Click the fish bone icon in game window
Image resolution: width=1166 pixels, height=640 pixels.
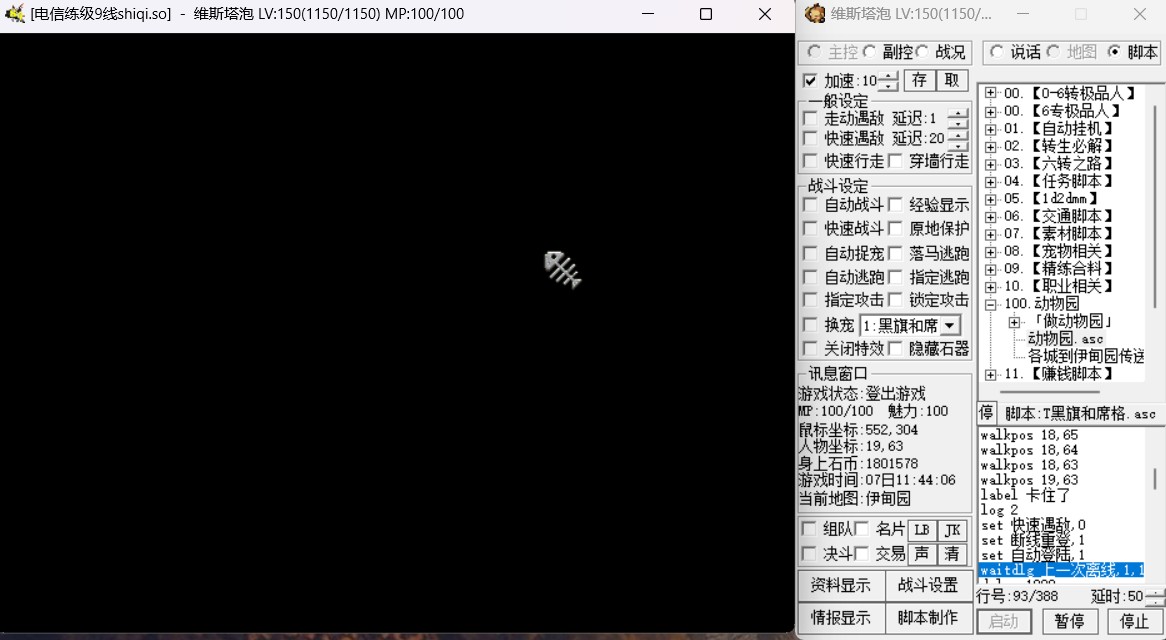[x=562, y=270]
